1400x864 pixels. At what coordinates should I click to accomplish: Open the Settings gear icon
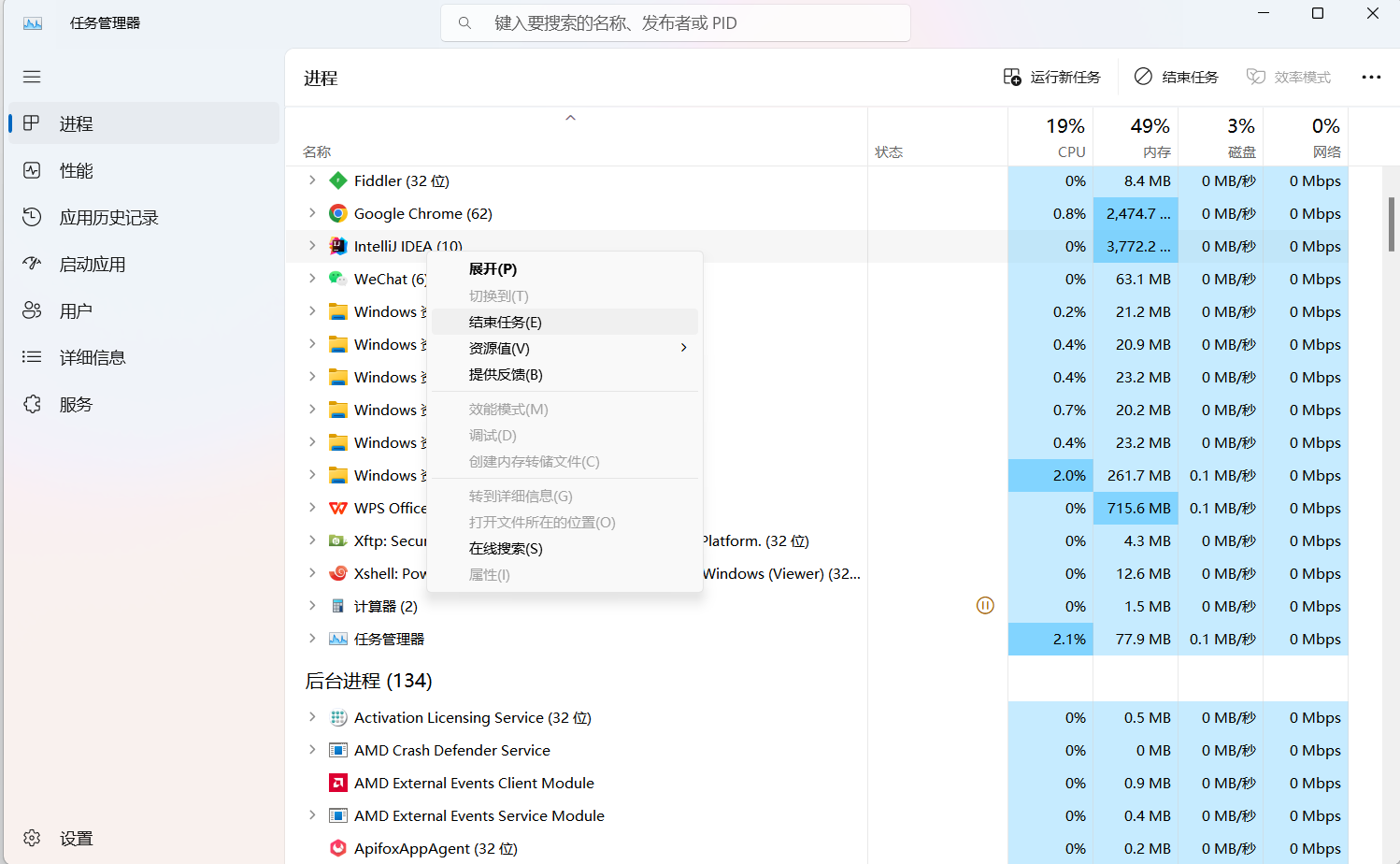tap(32, 838)
